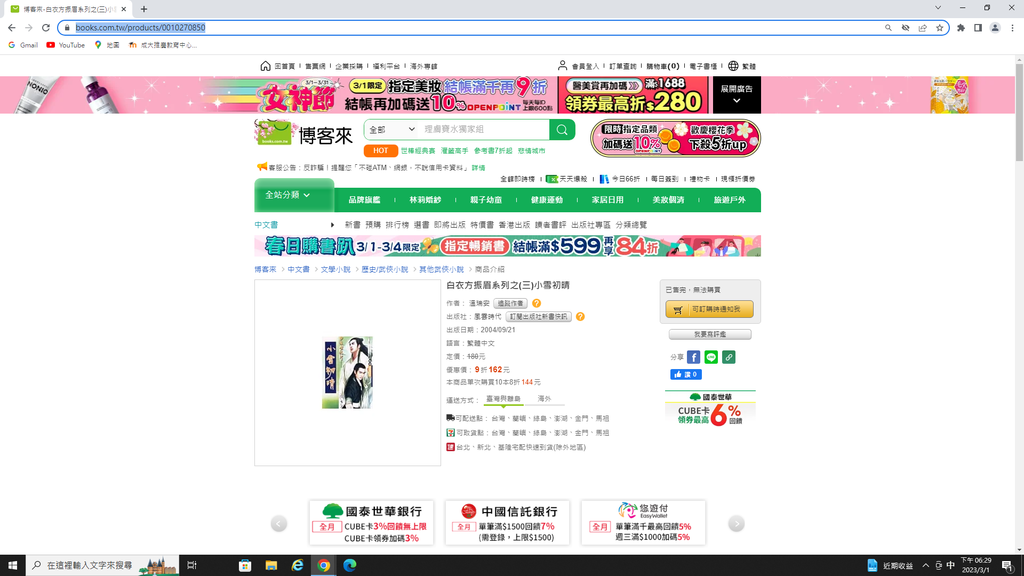Open the 排行榜 link in the book submenu
Viewport: 1024px width, 576px height.
click(397, 225)
